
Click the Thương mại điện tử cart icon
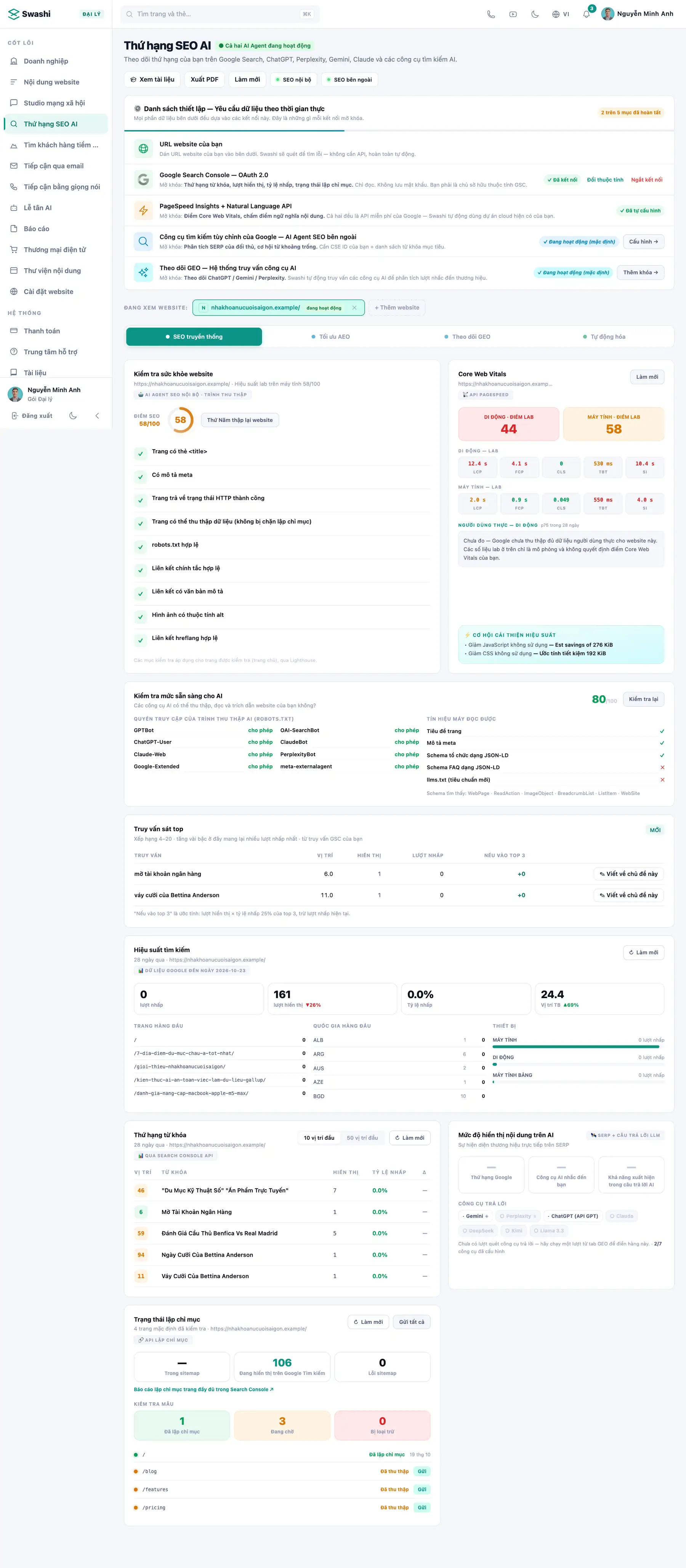pyautogui.click(x=14, y=250)
